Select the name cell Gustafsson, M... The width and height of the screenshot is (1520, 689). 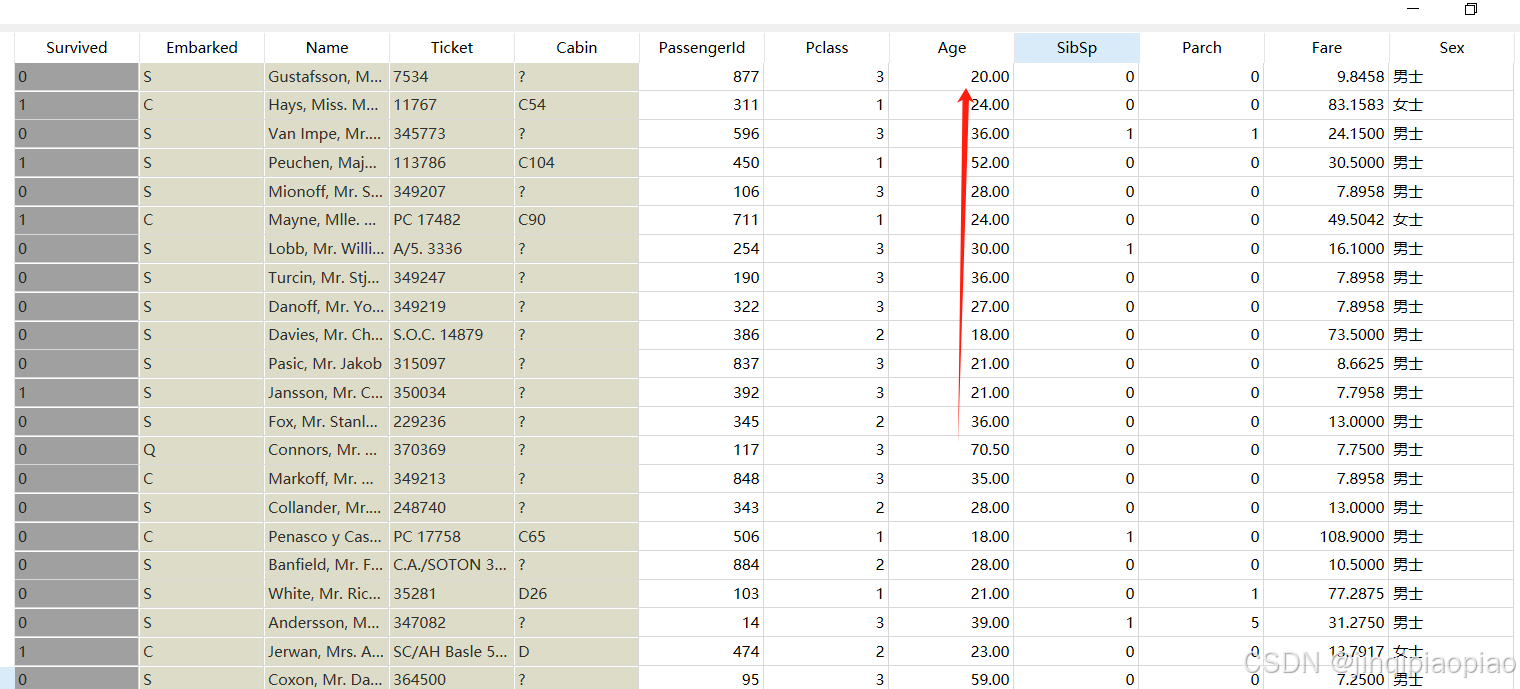point(327,76)
